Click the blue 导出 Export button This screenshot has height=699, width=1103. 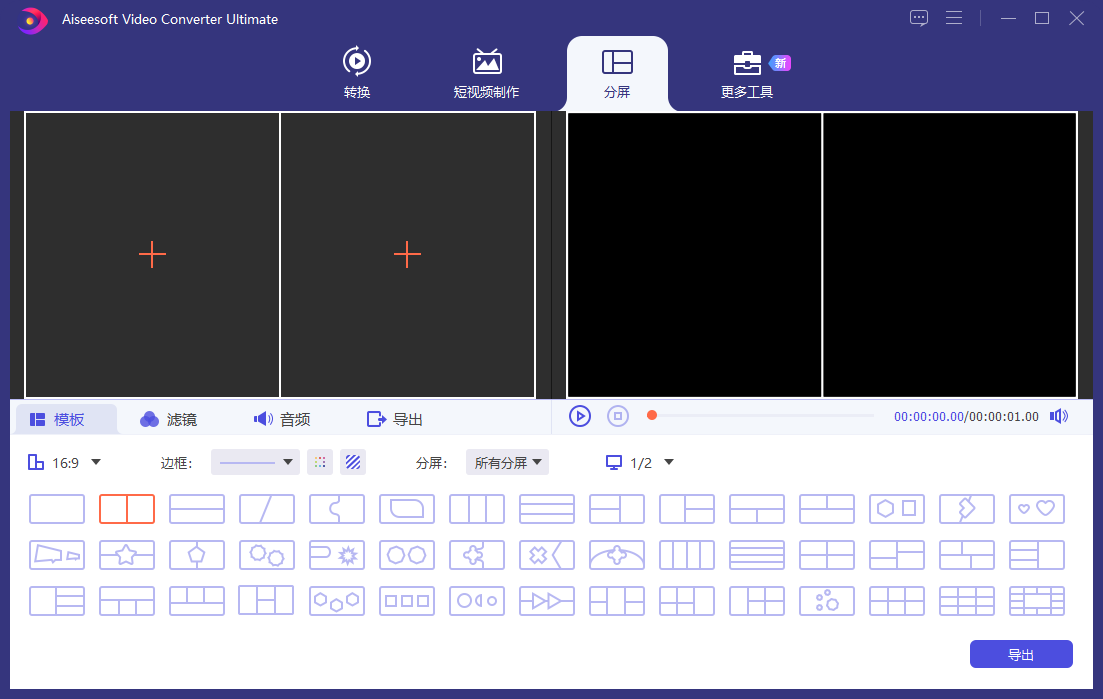[x=1021, y=654]
